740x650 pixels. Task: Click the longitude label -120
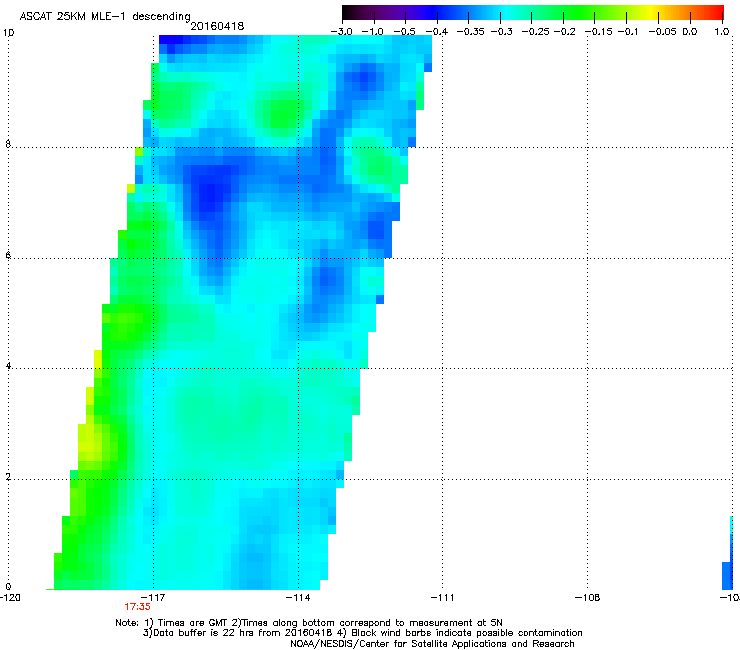(x=10, y=598)
